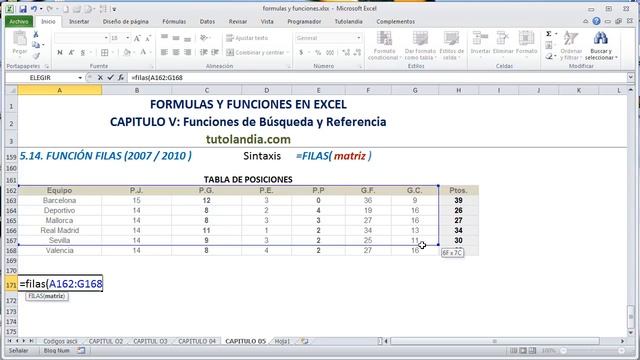Image resolution: width=640 pixels, height=360 pixels.
Task: Click the percent style button
Action: click(318, 52)
